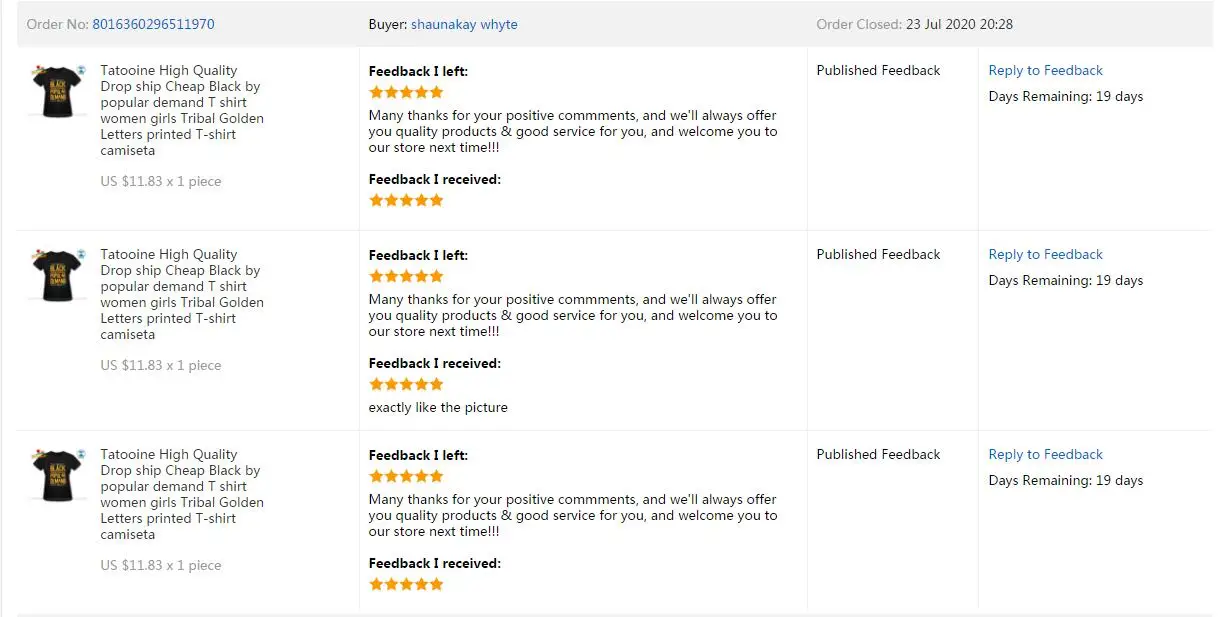Click the small badge icon beside first thumbnail
This screenshot has width=1221, height=617.
(x=81, y=70)
